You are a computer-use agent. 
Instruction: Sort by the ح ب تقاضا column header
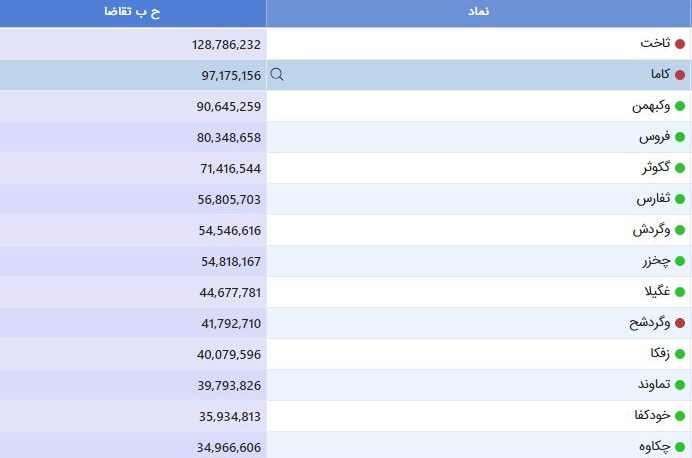point(132,12)
